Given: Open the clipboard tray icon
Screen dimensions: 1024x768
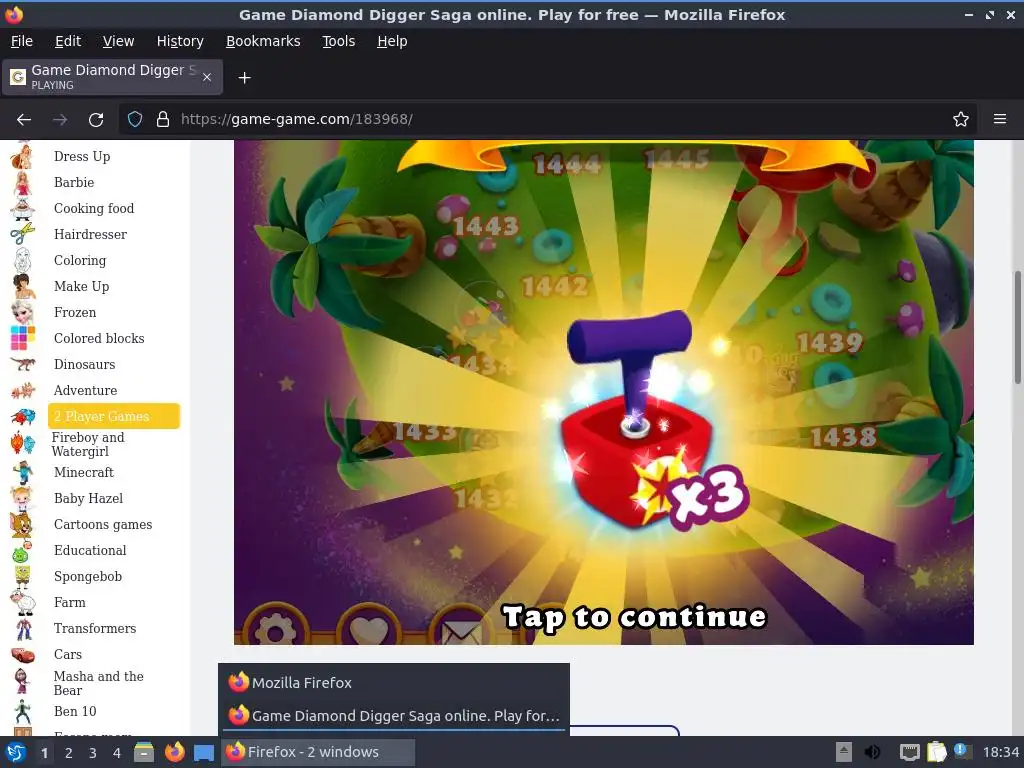Looking at the screenshot, I should 936,752.
